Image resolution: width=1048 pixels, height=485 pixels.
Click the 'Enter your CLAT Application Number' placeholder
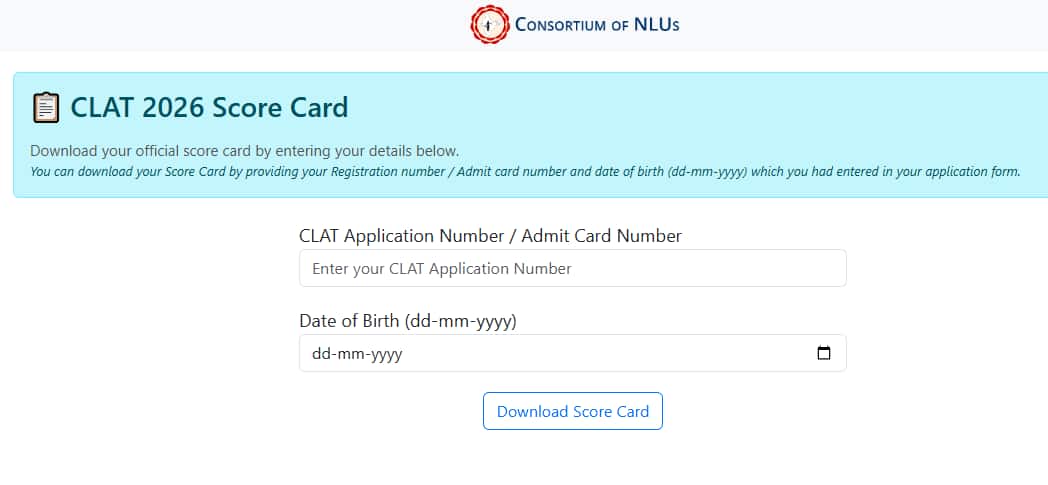pos(442,268)
